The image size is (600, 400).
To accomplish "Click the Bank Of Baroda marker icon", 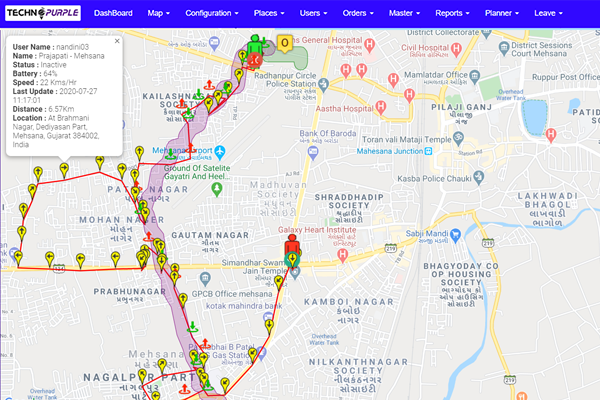I will [313, 153].
